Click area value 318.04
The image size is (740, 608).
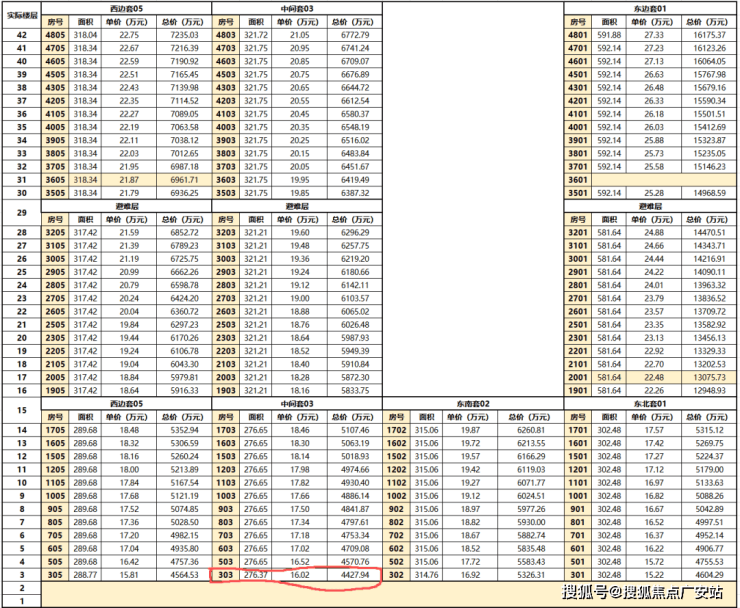coord(85,35)
